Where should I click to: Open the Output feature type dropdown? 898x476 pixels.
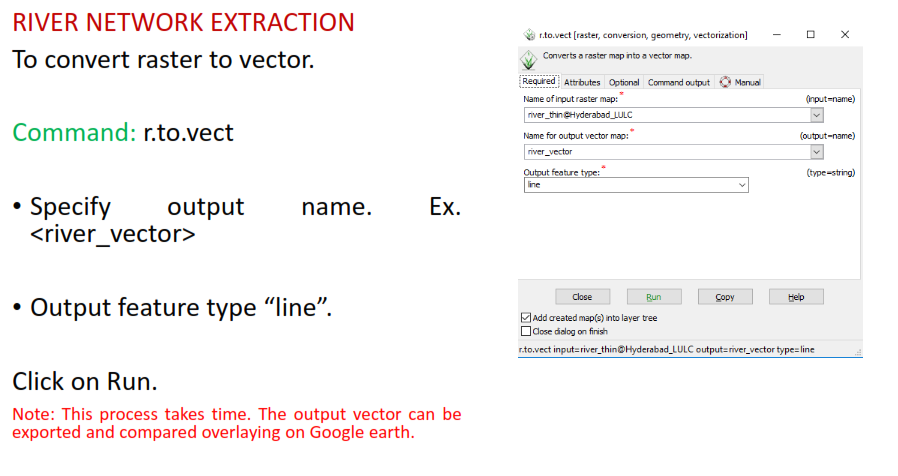(741, 185)
